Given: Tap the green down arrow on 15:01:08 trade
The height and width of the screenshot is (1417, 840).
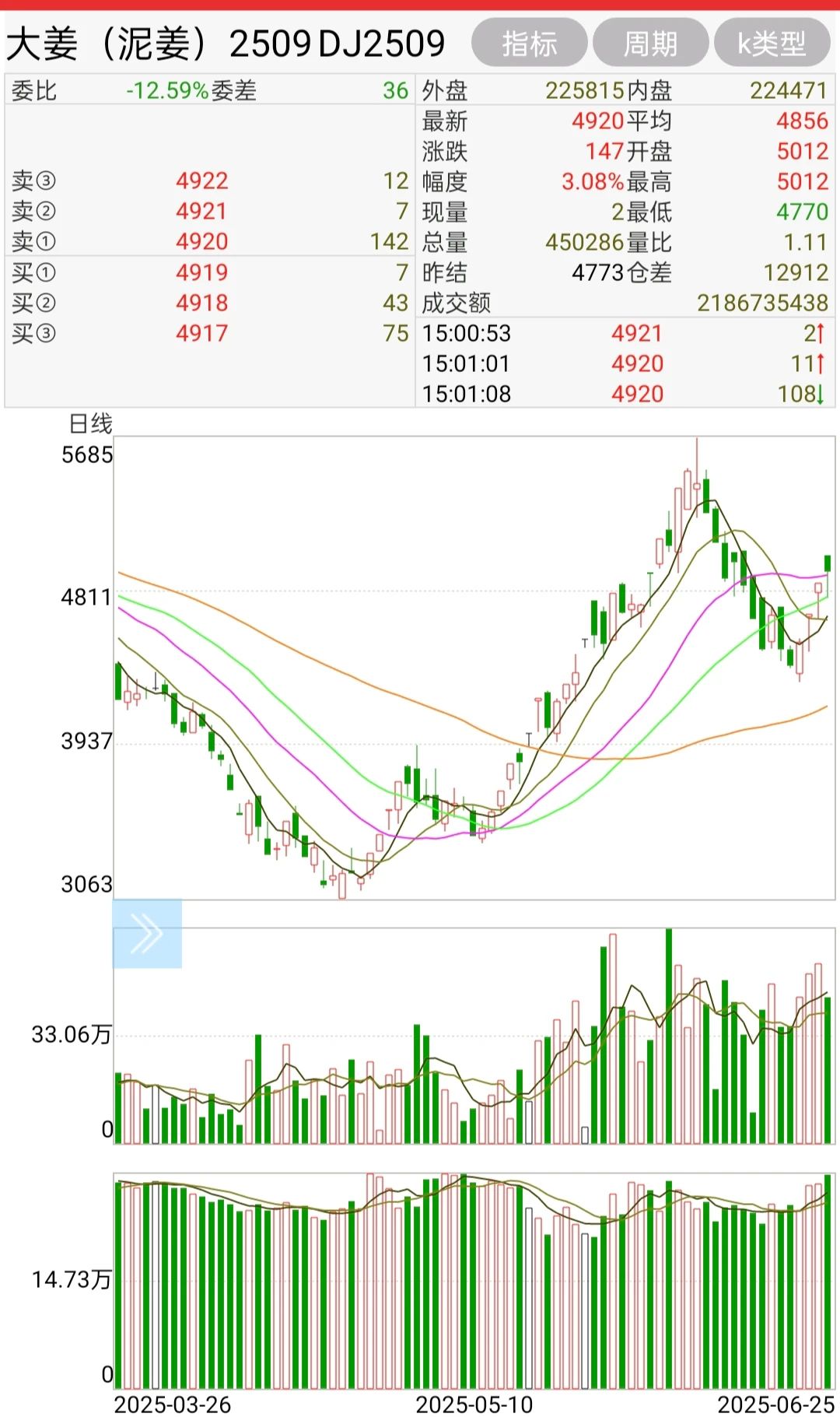Looking at the screenshot, I should pos(819,395).
